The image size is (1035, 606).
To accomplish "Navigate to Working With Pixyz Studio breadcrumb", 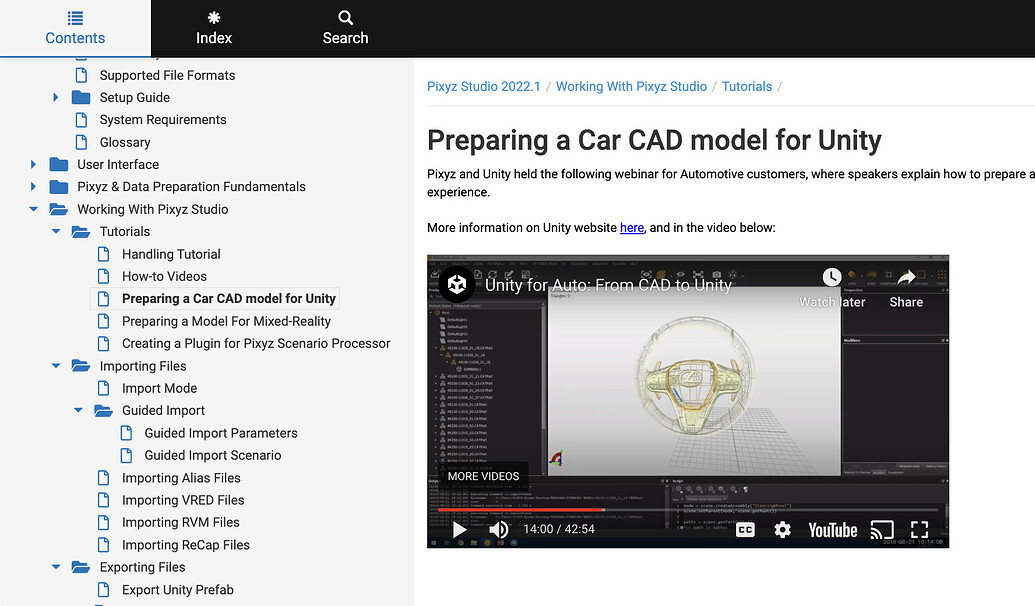I will tap(631, 86).
